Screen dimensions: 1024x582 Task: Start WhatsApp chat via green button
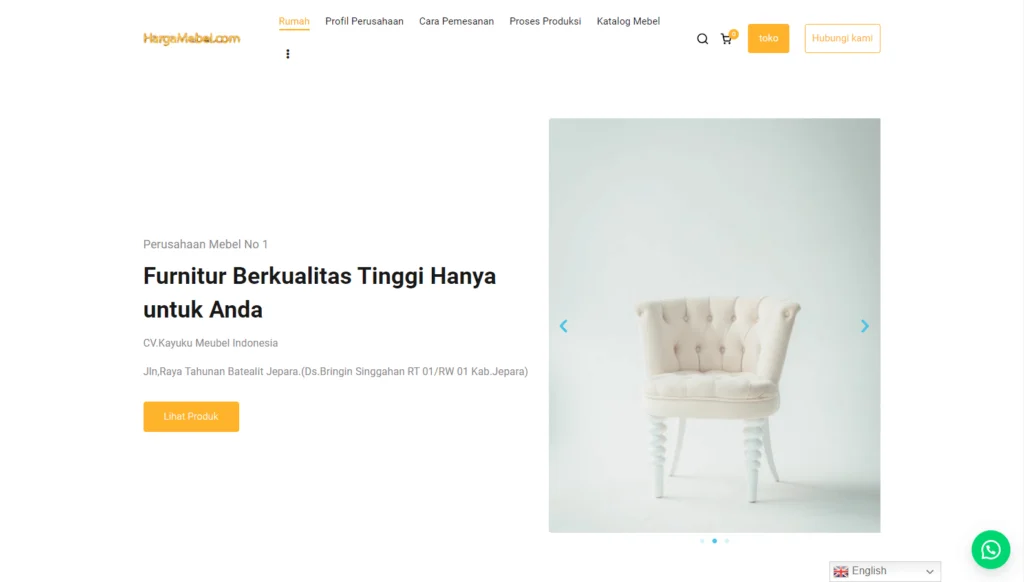(x=991, y=549)
